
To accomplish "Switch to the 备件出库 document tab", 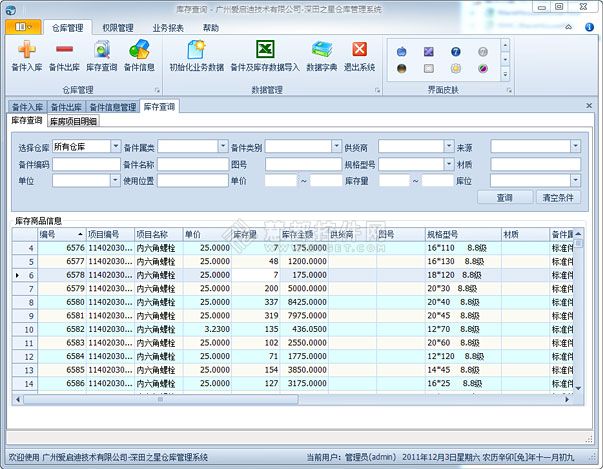I will pos(66,107).
